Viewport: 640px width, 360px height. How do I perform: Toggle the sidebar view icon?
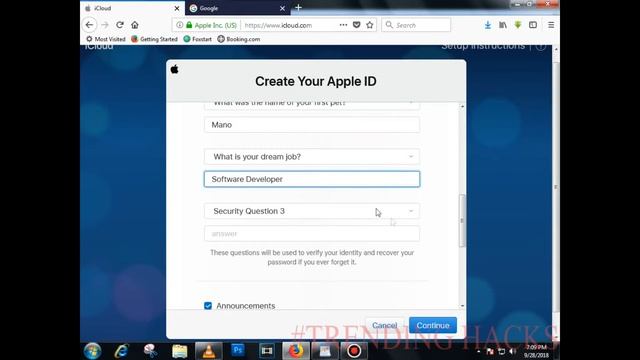point(533,25)
